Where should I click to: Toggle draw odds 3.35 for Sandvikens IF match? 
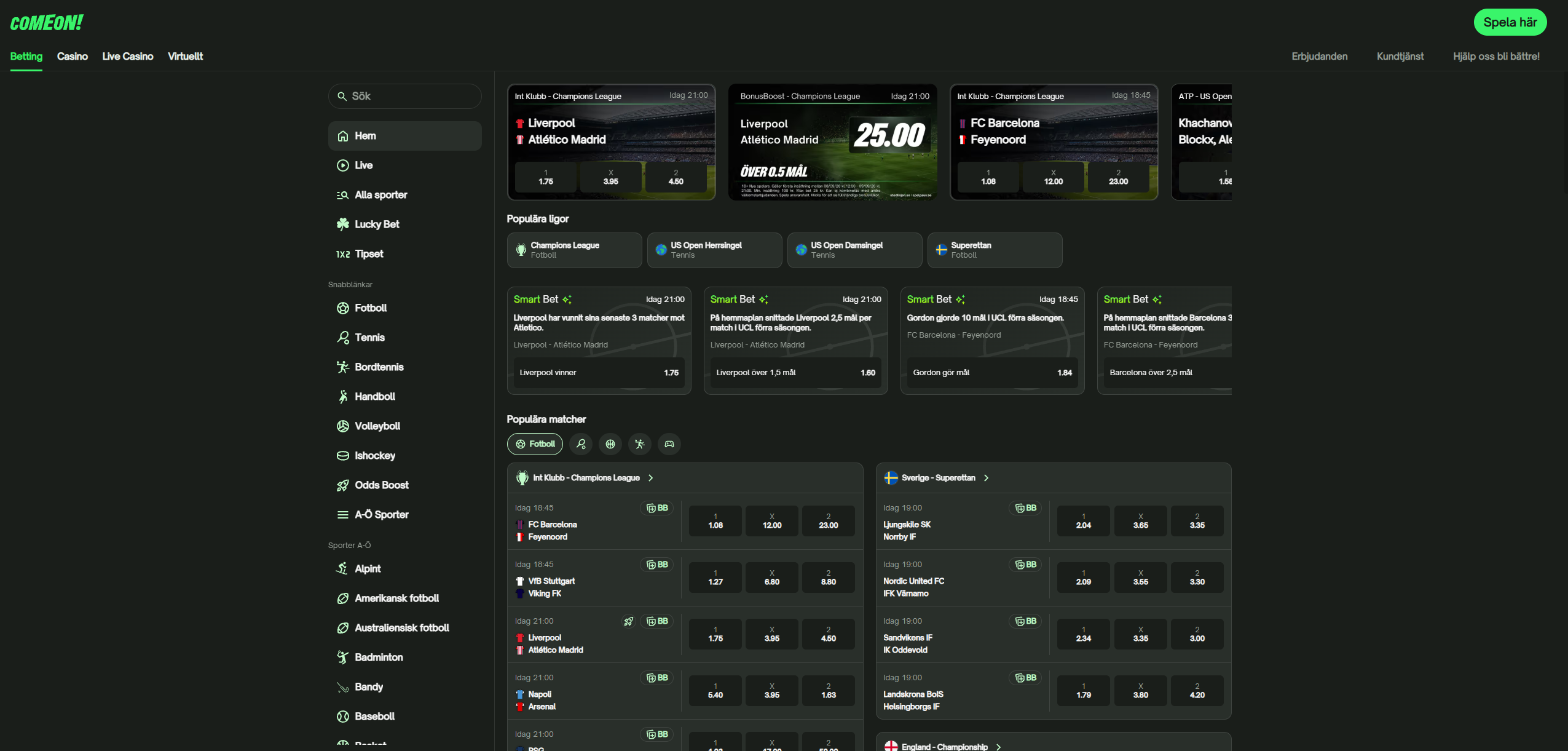click(1141, 634)
